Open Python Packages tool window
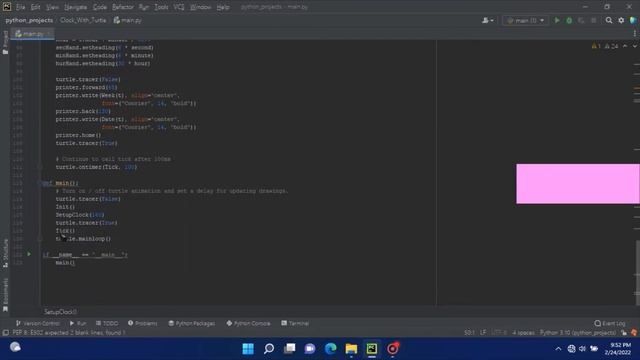 click(192, 323)
